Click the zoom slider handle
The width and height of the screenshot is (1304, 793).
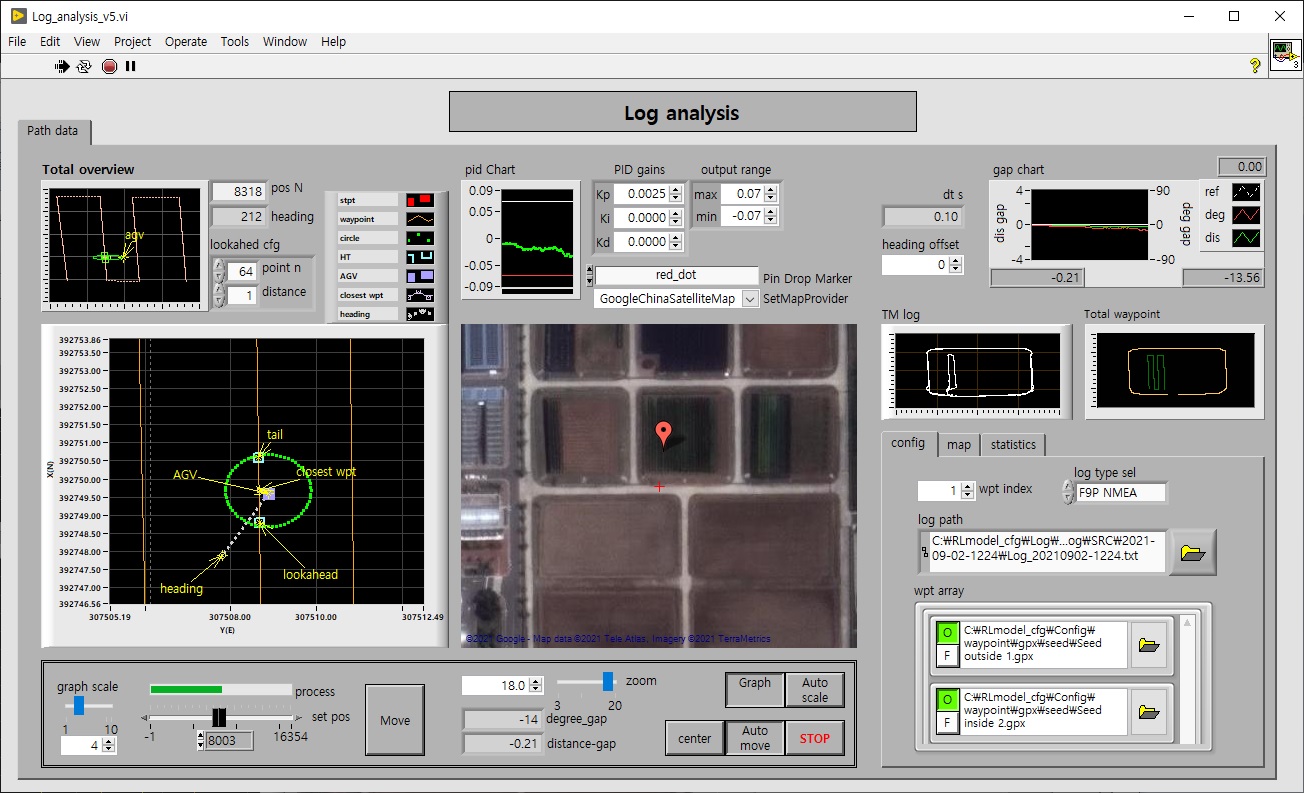tap(608, 681)
